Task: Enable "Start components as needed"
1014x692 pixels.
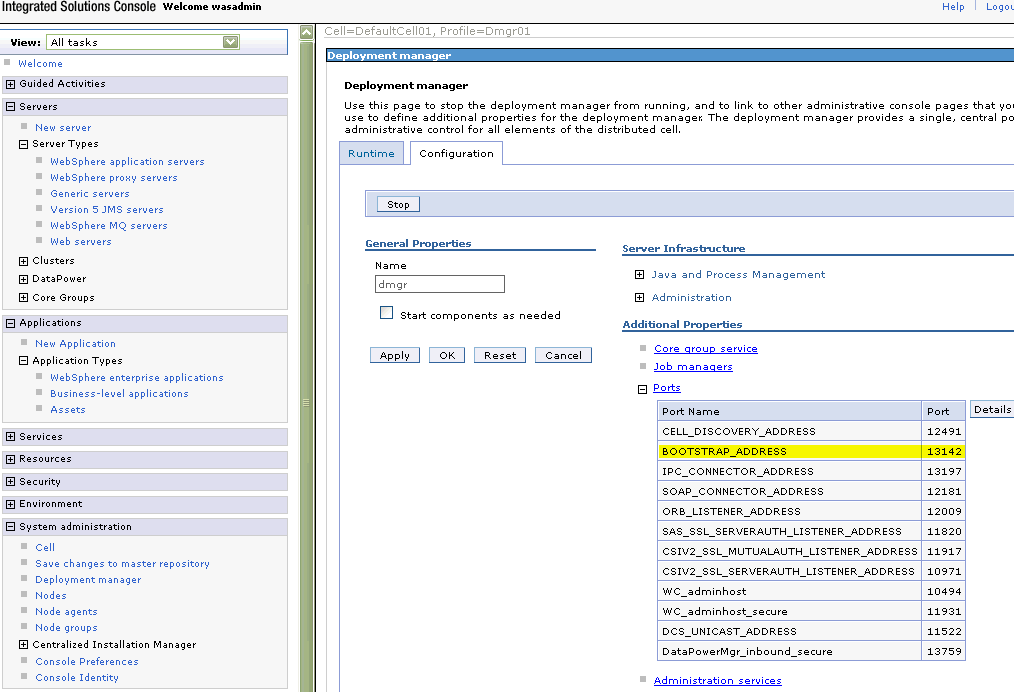Action: tap(387, 312)
